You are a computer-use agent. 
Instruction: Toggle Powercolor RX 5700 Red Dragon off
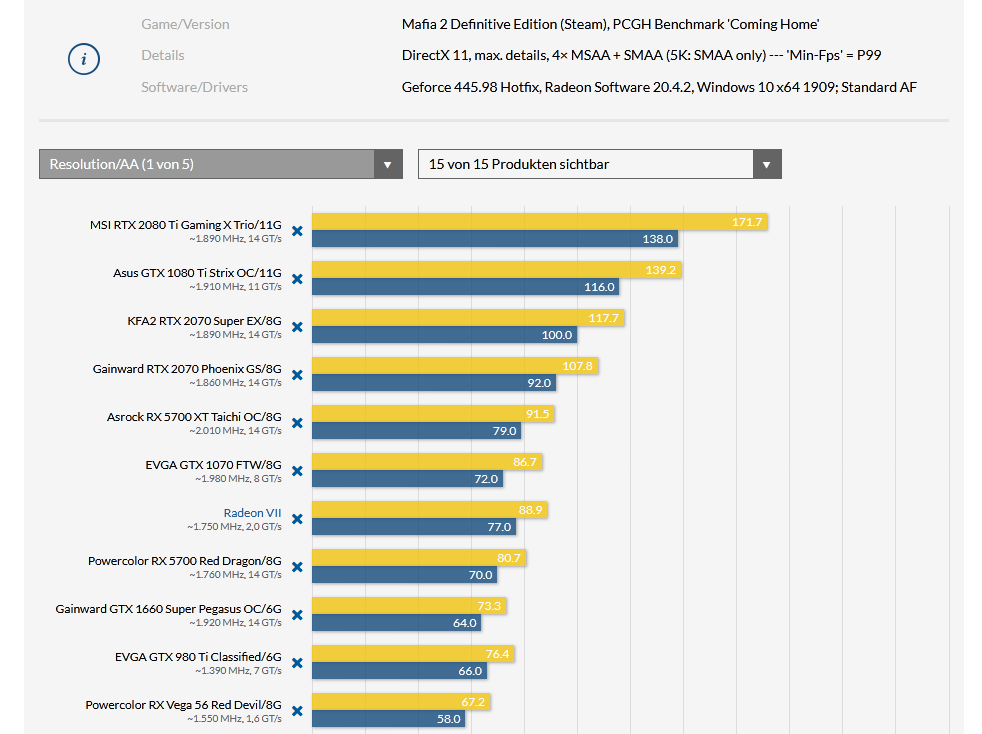click(296, 567)
